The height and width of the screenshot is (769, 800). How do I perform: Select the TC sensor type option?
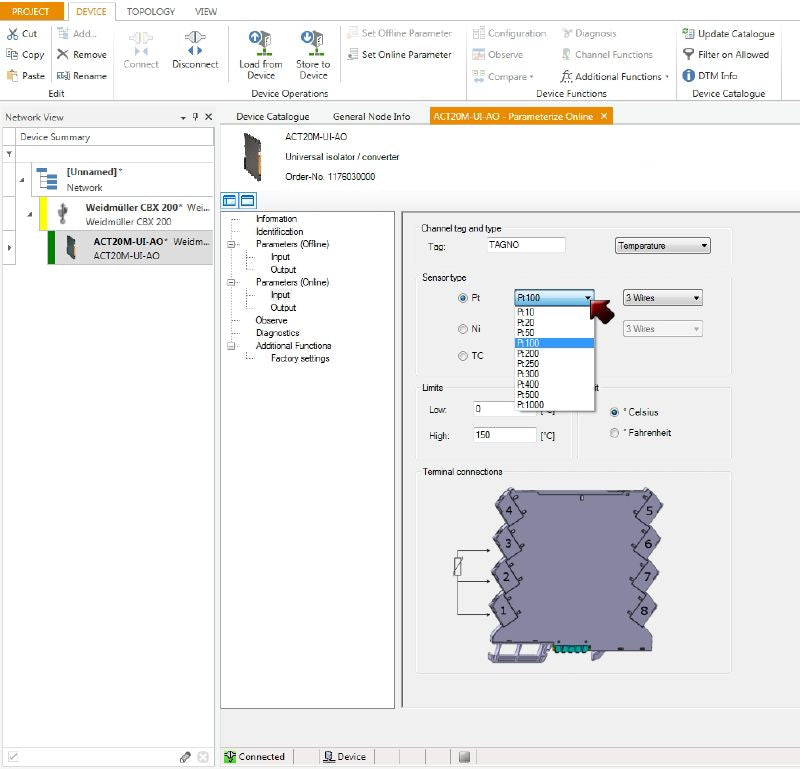462,356
